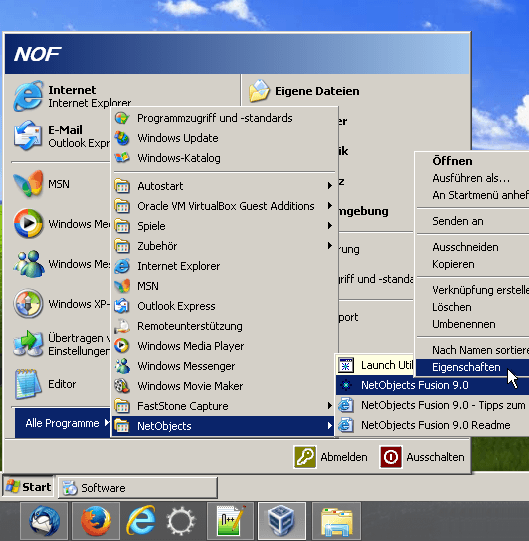Expand Oracle VM VirtualBox Guest Additions submenu arrow
The image size is (529, 541).
(x=330, y=206)
